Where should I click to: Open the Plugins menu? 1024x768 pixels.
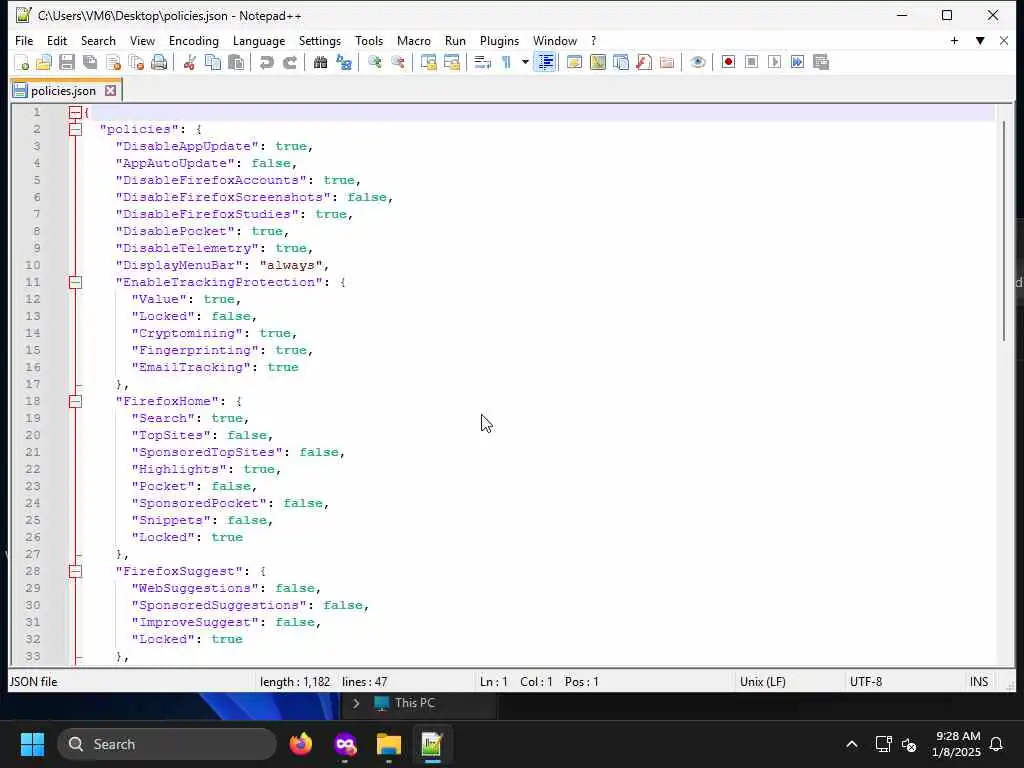pyautogui.click(x=500, y=40)
